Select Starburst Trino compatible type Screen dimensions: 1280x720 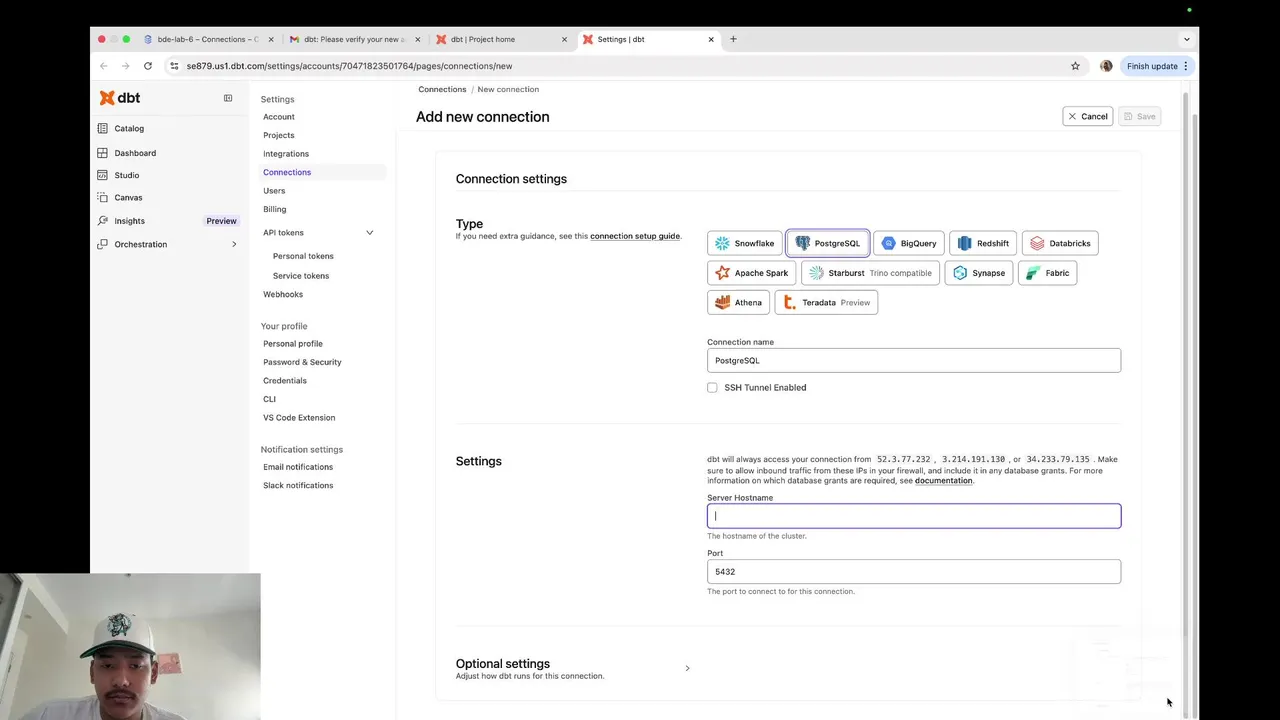[870, 273]
